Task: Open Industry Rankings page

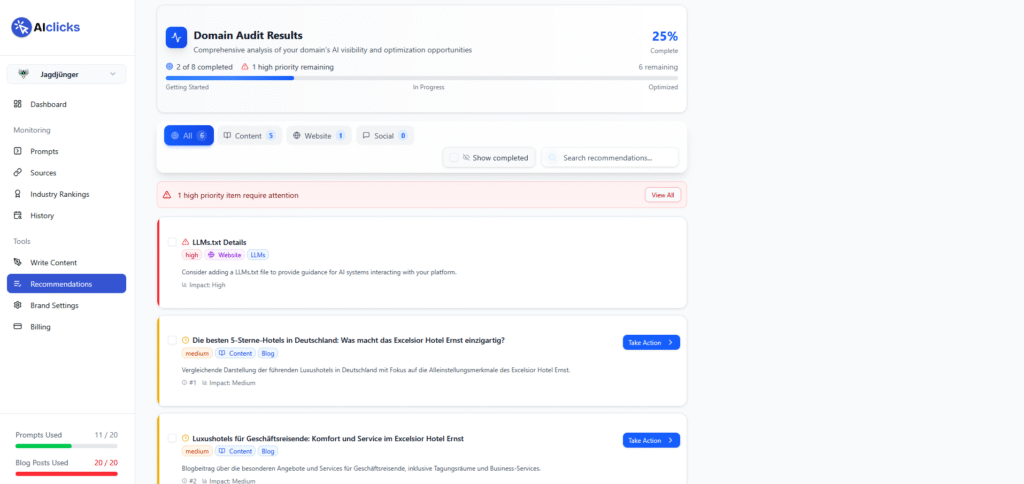Action: (59, 194)
